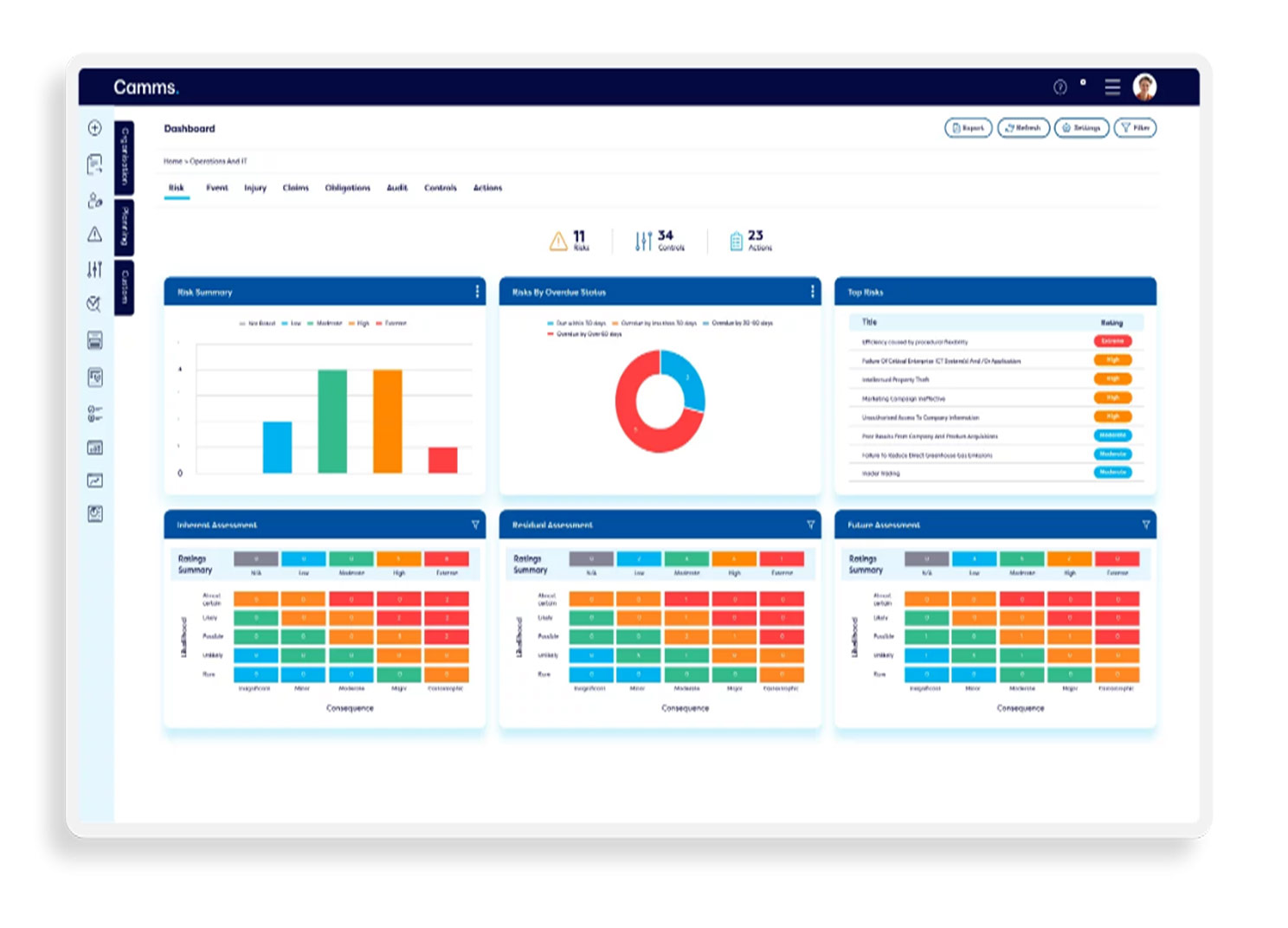
Task: Switch to the Controls tab
Action: click(x=441, y=188)
